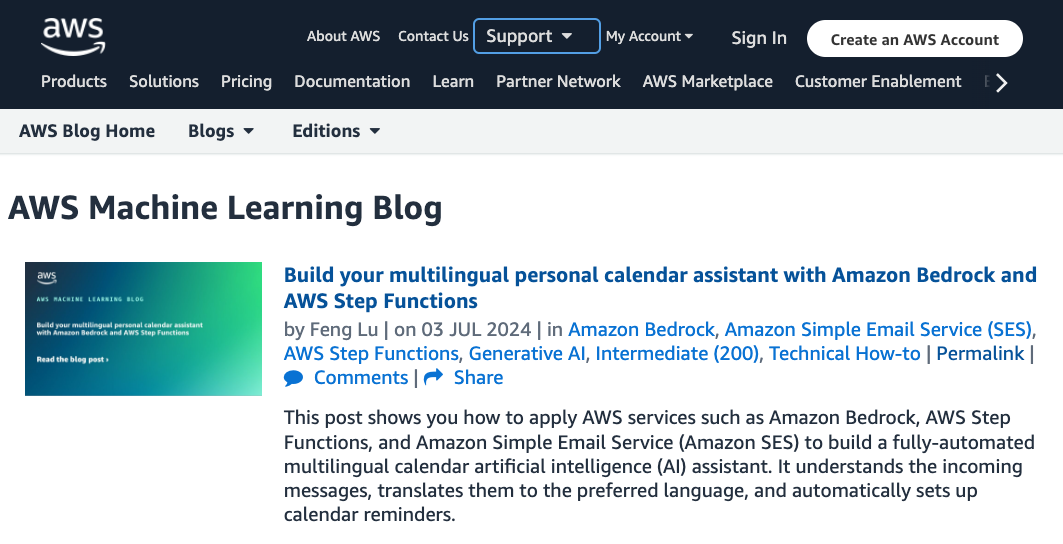The height and width of the screenshot is (544, 1063).
Task: Click the Comments speech bubble icon
Action: [x=293, y=378]
